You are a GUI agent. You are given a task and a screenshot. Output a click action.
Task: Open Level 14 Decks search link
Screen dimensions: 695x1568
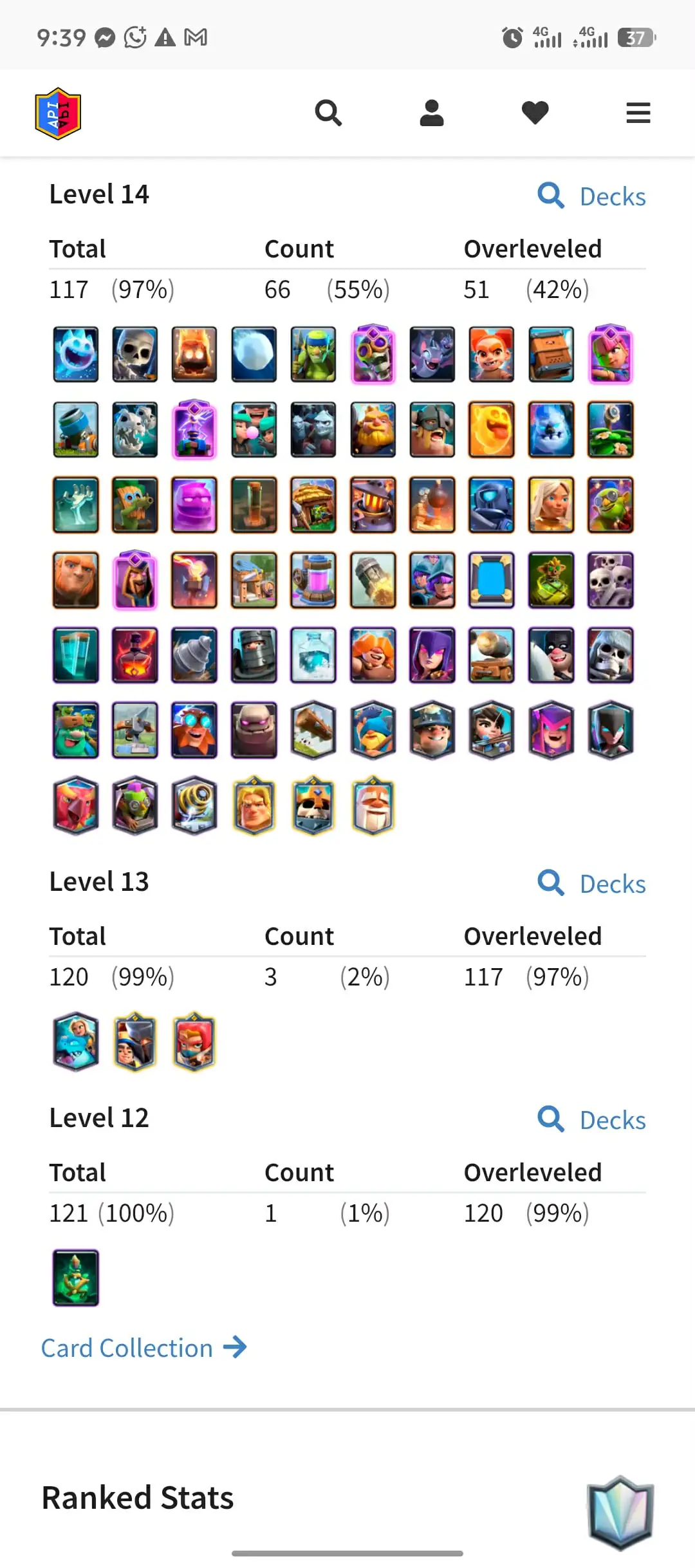pos(591,196)
